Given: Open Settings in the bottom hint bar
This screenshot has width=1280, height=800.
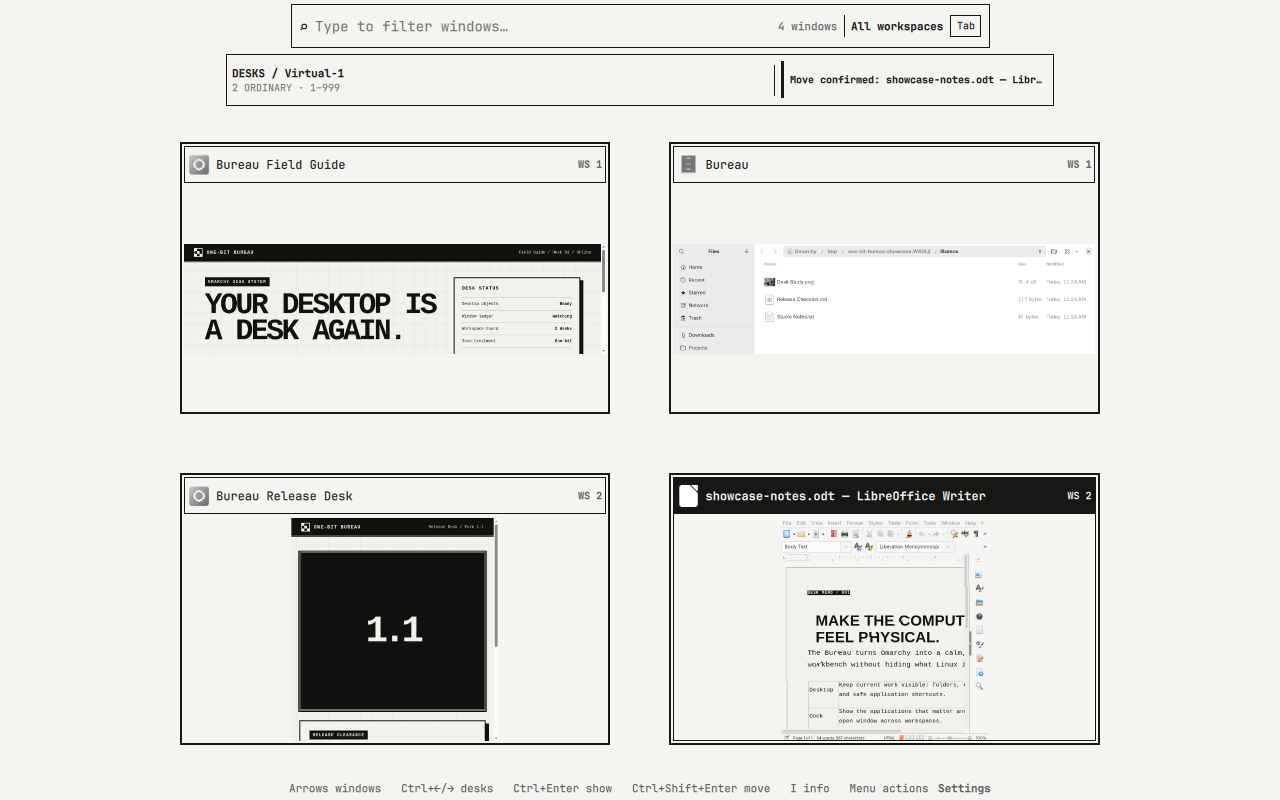Looking at the screenshot, I should pyautogui.click(x=964, y=788).
